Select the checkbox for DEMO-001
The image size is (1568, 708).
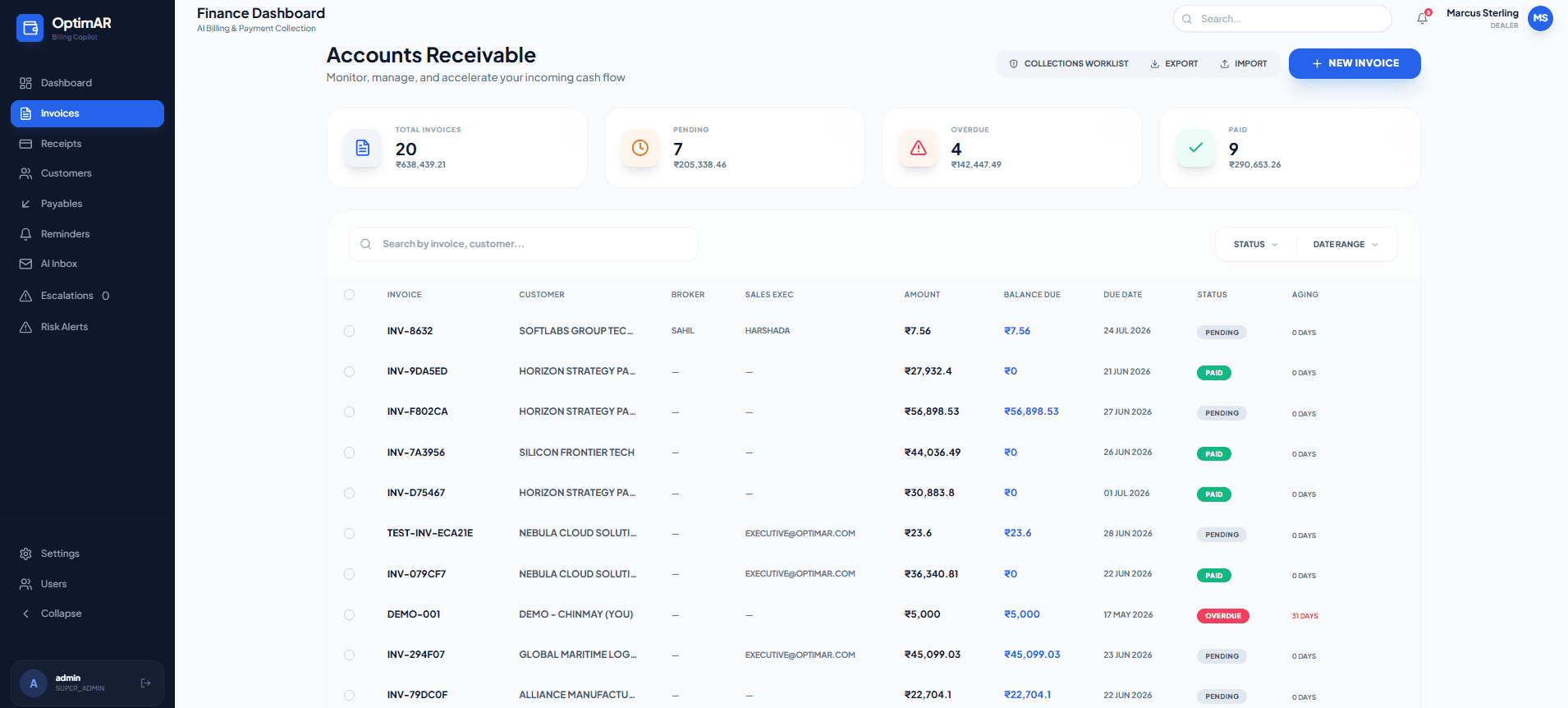pyautogui.click(x=350, y=614)
